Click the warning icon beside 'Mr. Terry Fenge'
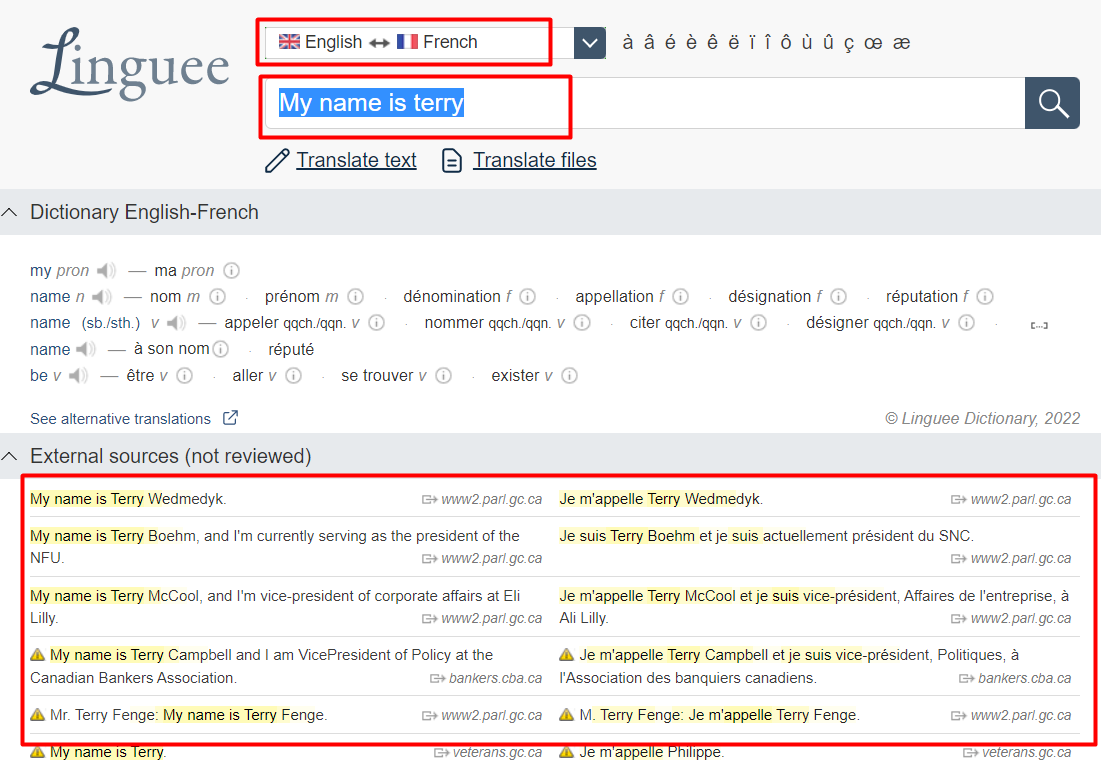 click(38, 715)
